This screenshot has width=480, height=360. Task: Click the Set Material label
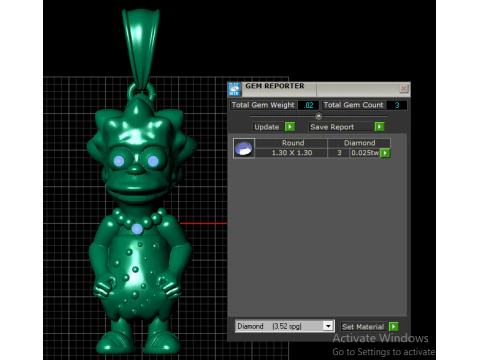(363, 327)
